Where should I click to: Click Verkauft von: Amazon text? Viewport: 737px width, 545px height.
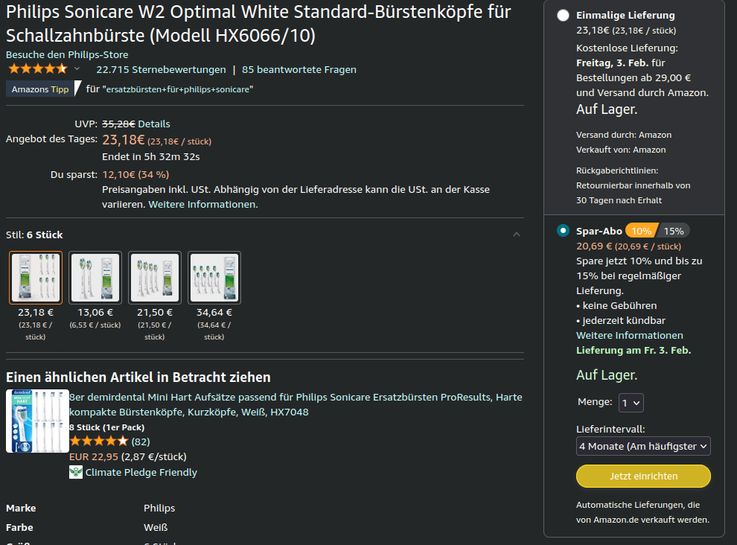(621, 150)
